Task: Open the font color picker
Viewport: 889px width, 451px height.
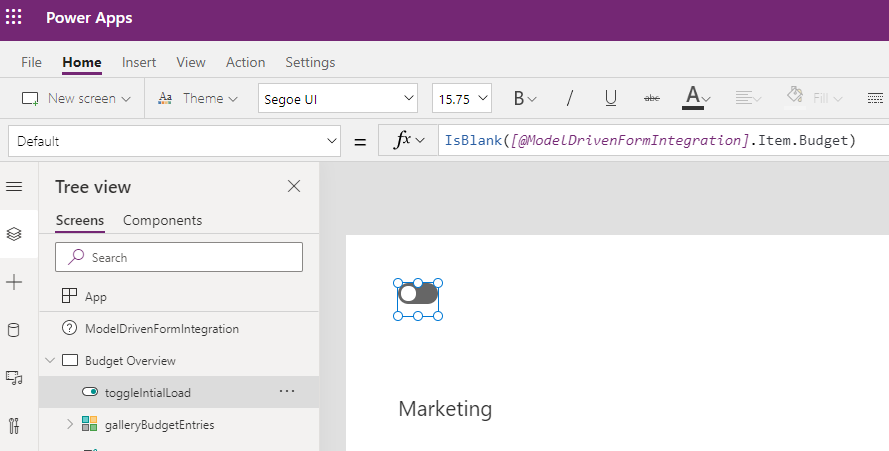Action: [696, 98]
